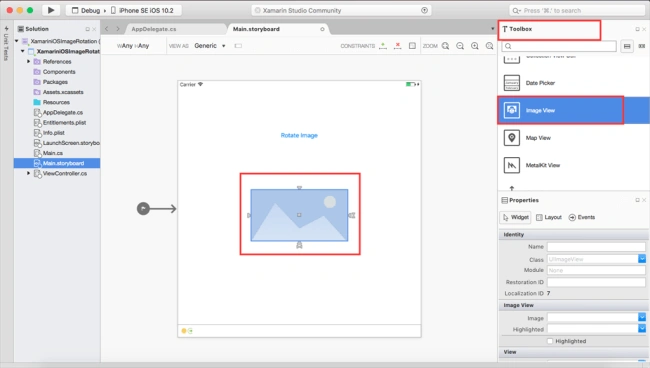The height and width of the screenshot is (368, 650).
Task: Toggle the Highlighted checkbox
Action: click(x=550, y=341)
